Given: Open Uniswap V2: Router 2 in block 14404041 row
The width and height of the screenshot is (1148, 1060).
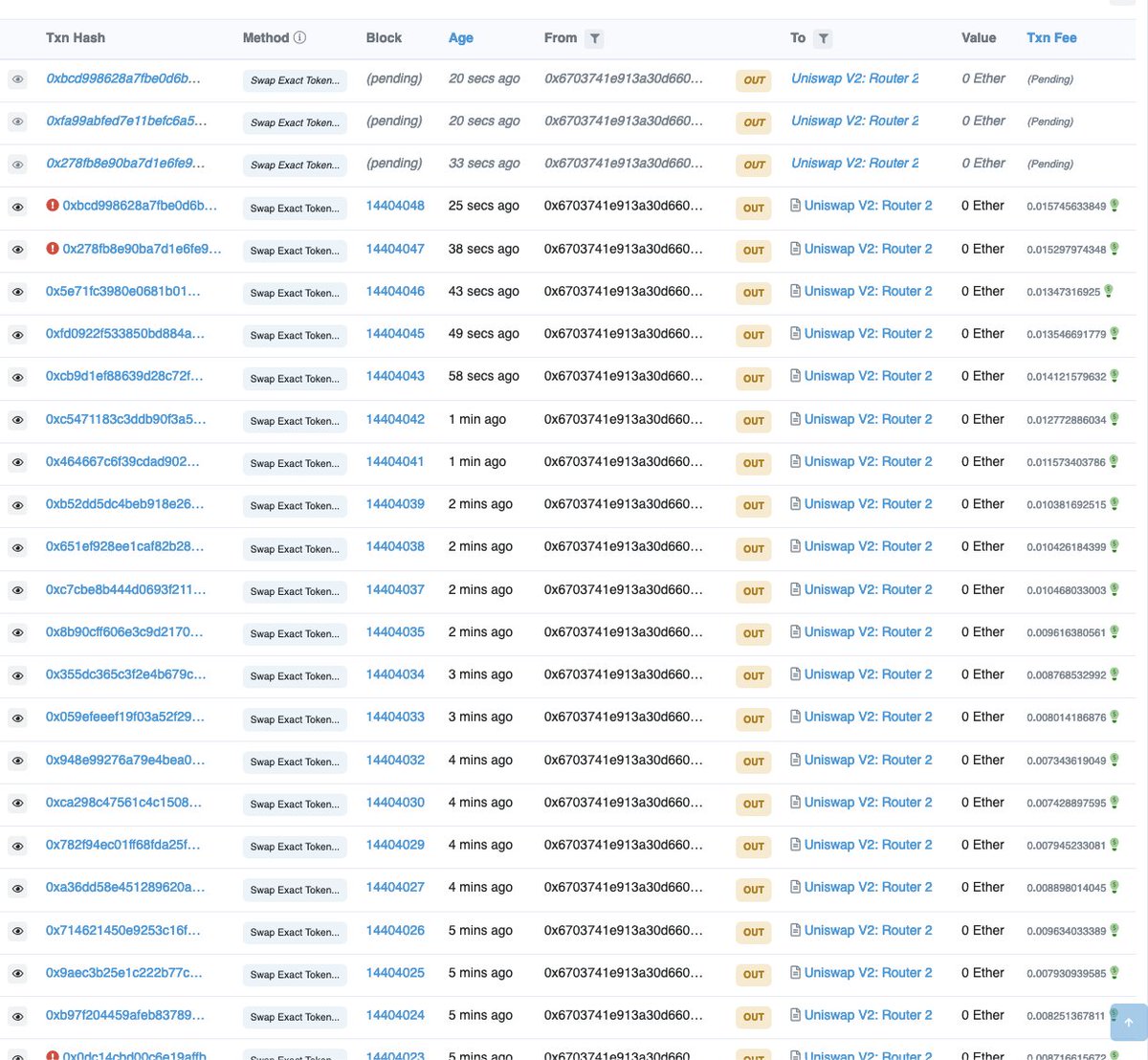Looking at the screenshot, I should pos(868,461).
